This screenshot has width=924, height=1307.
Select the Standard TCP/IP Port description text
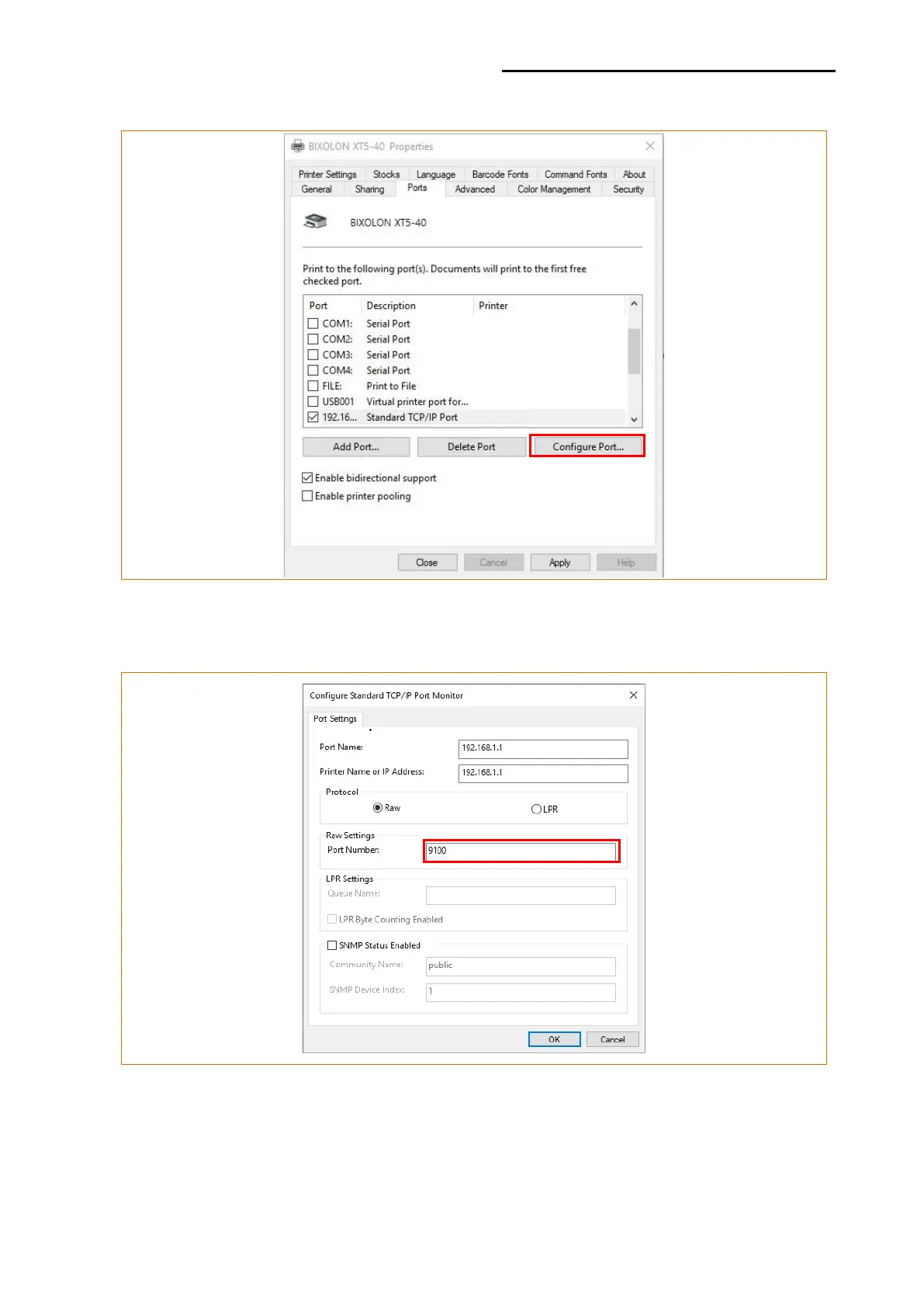tap(412, 417)
